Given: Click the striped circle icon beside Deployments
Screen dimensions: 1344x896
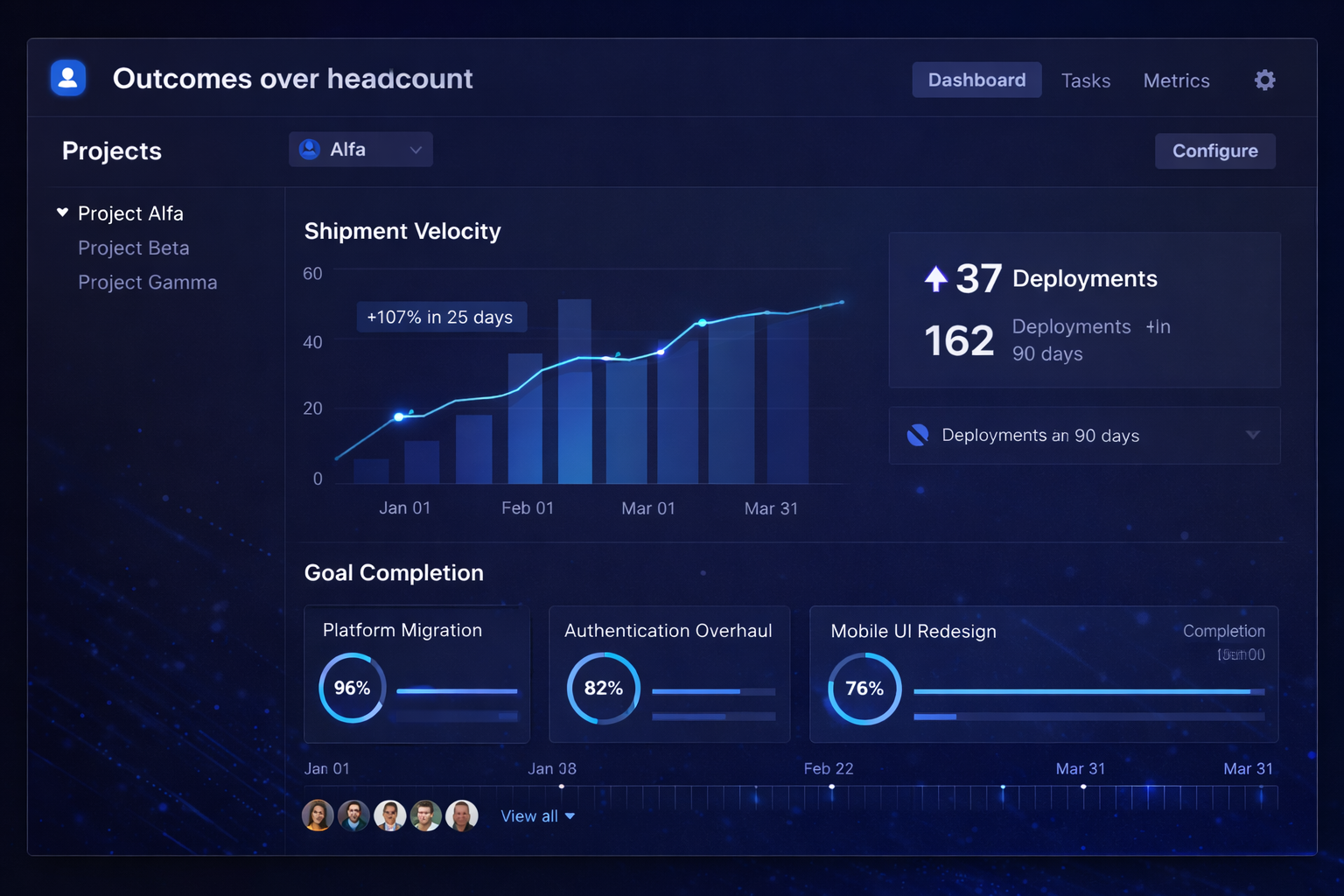Looking at the screenshot, I should coord(918,435).
